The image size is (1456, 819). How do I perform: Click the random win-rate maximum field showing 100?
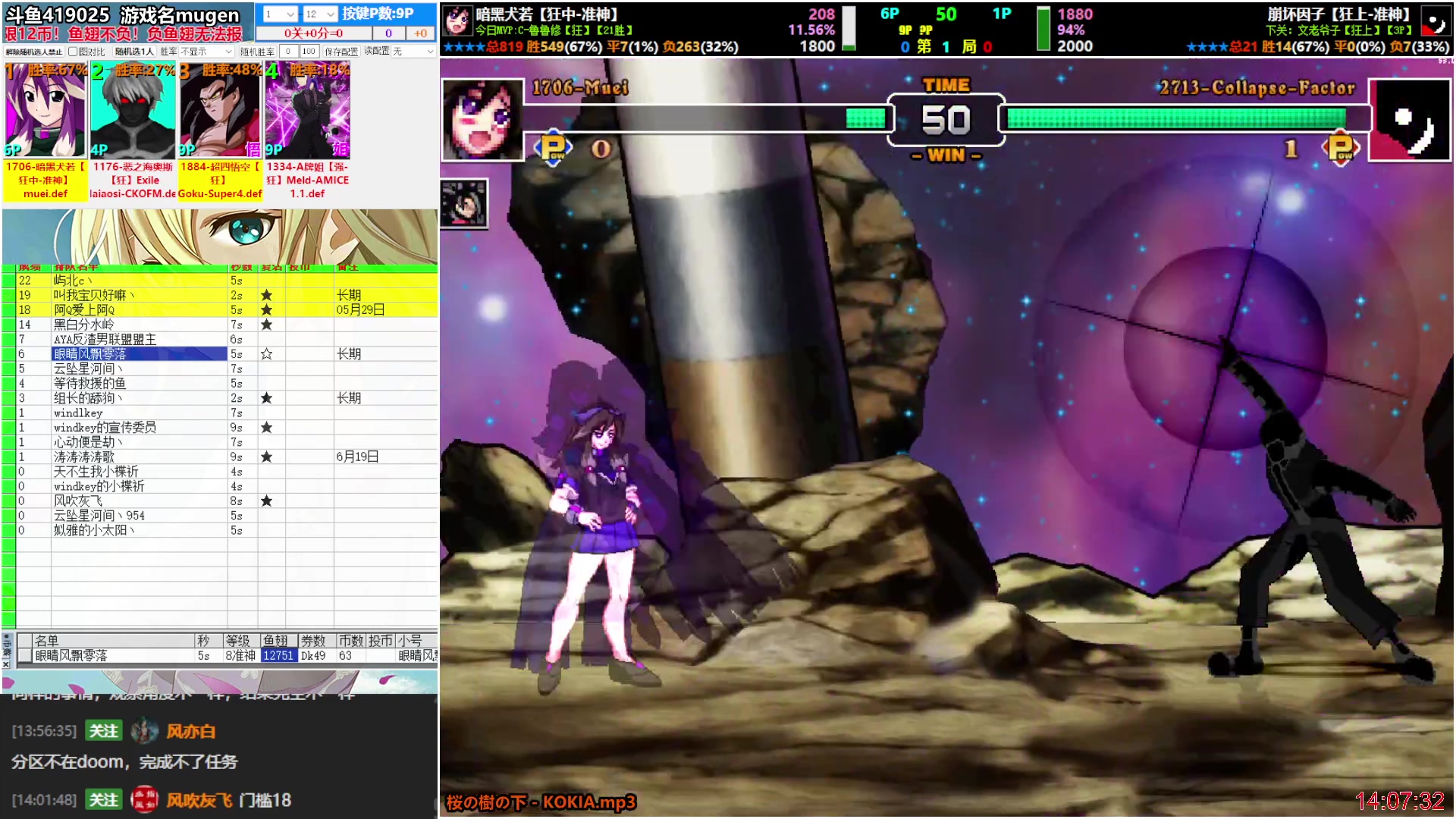[x=309, y=52]
